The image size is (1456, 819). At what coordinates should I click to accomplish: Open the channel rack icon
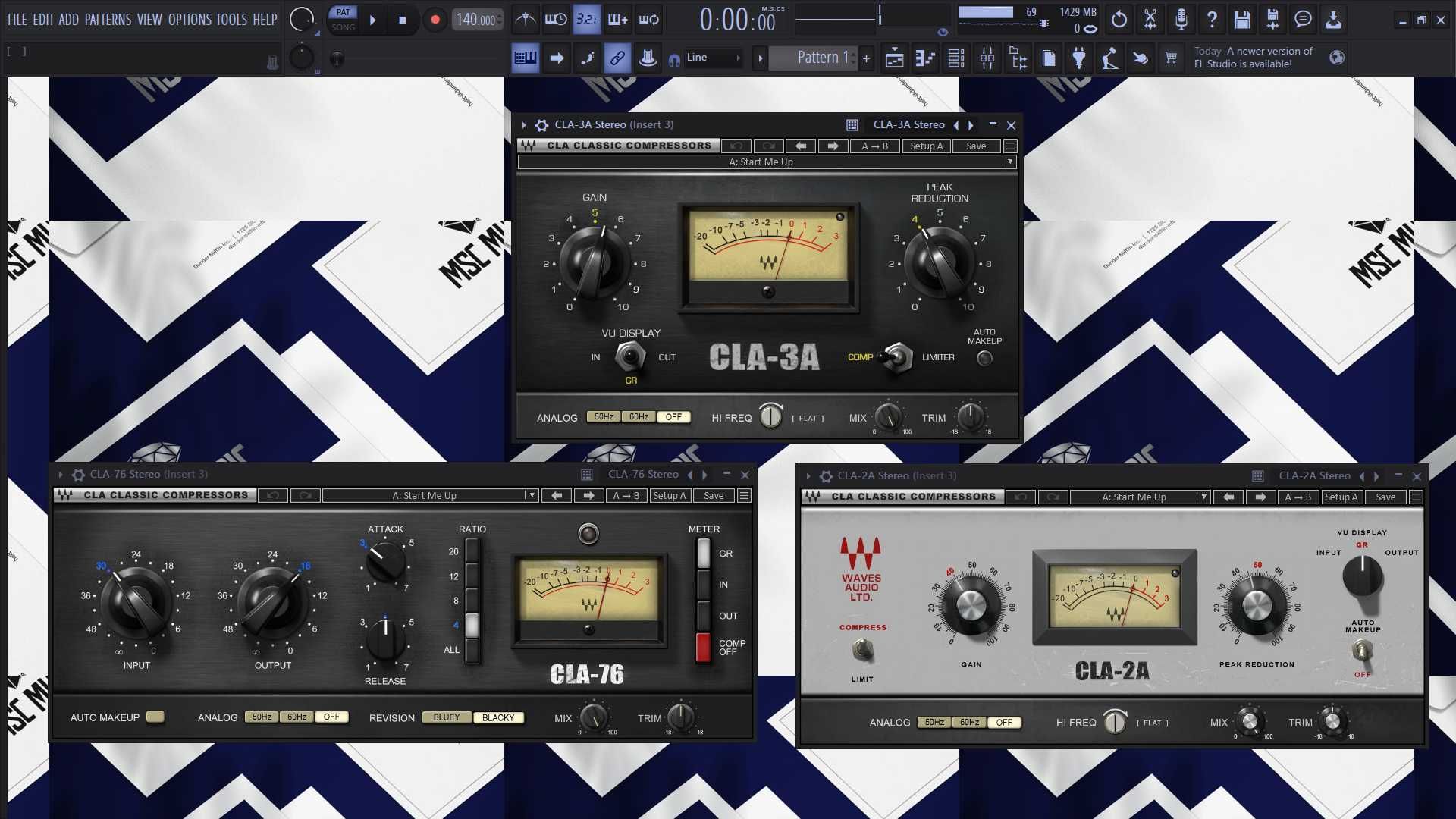pyautogui.click(x=956, y=58)
